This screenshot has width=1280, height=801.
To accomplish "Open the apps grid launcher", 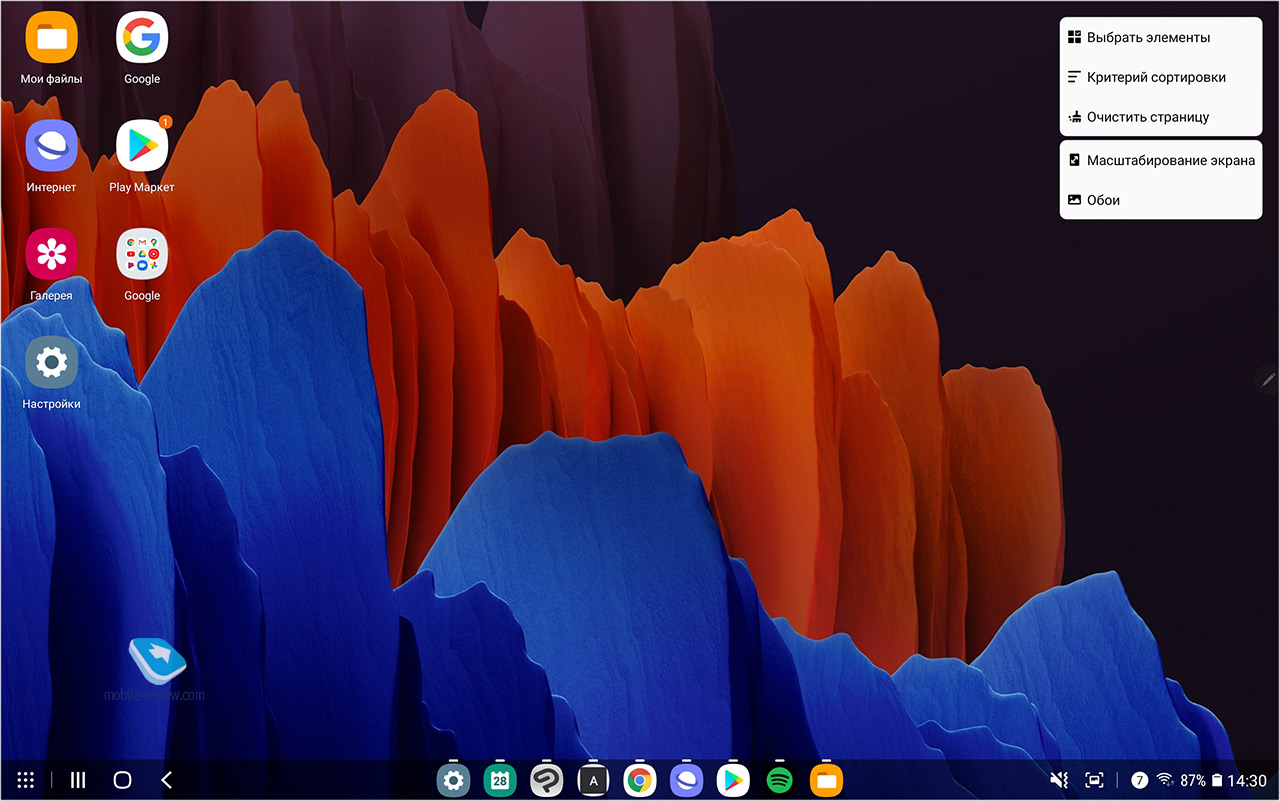I will click(x=27, y=780).
